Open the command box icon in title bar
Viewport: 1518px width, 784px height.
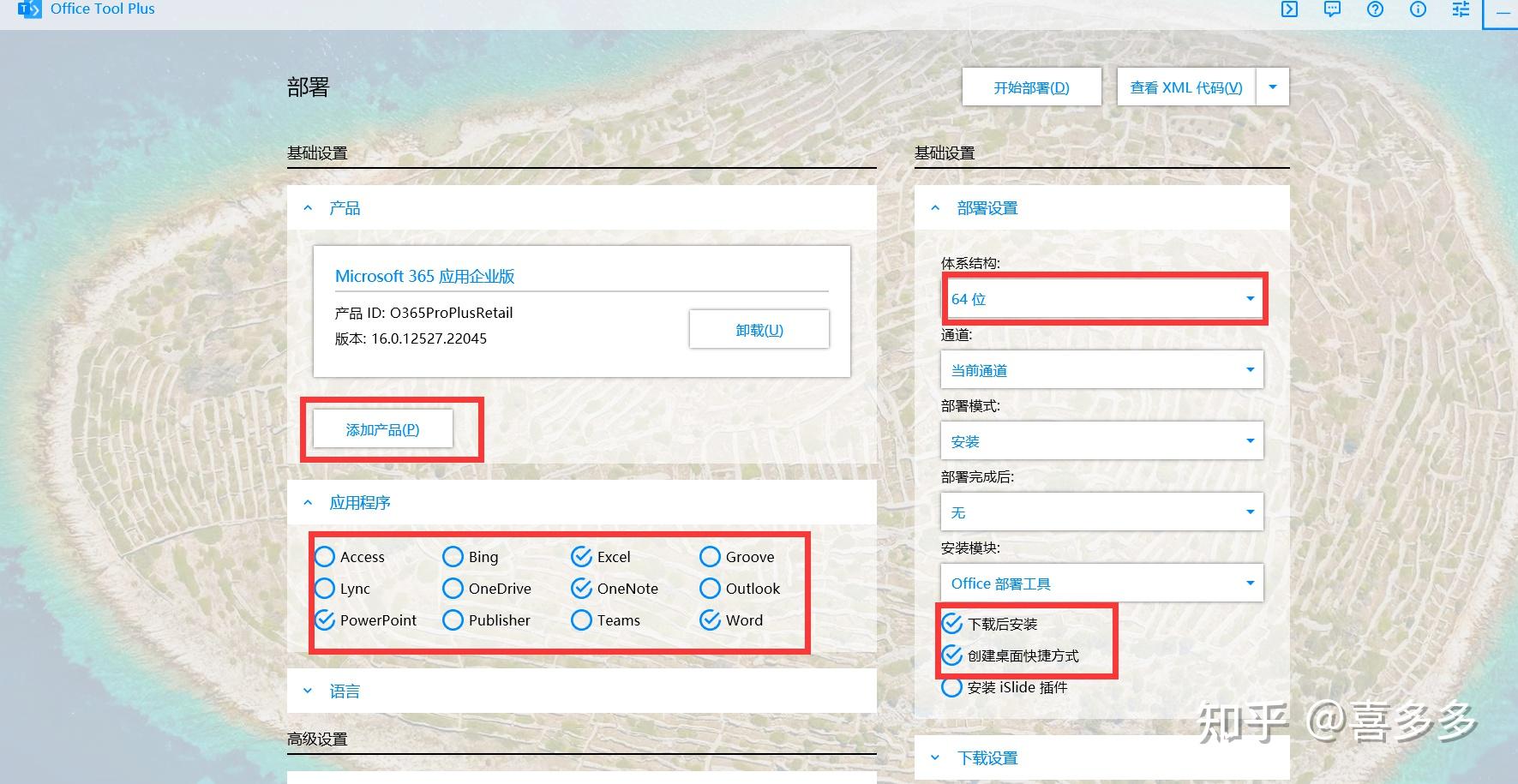tap(1289, 9)
